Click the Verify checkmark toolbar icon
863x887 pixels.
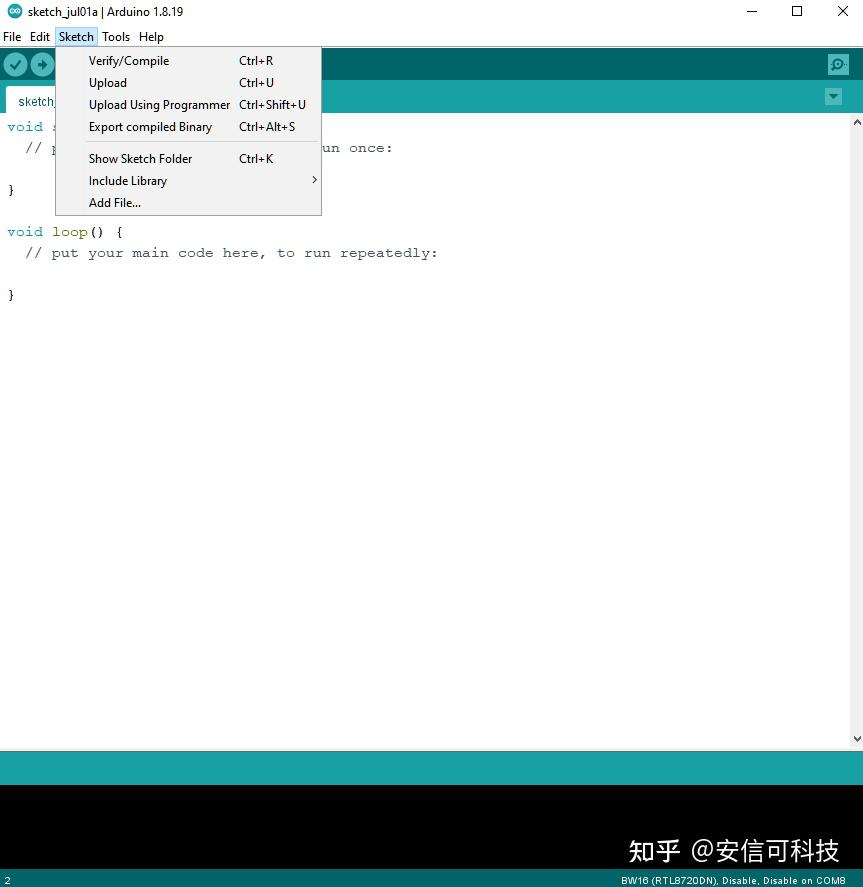pyautogui.click(x=16, y=64)
